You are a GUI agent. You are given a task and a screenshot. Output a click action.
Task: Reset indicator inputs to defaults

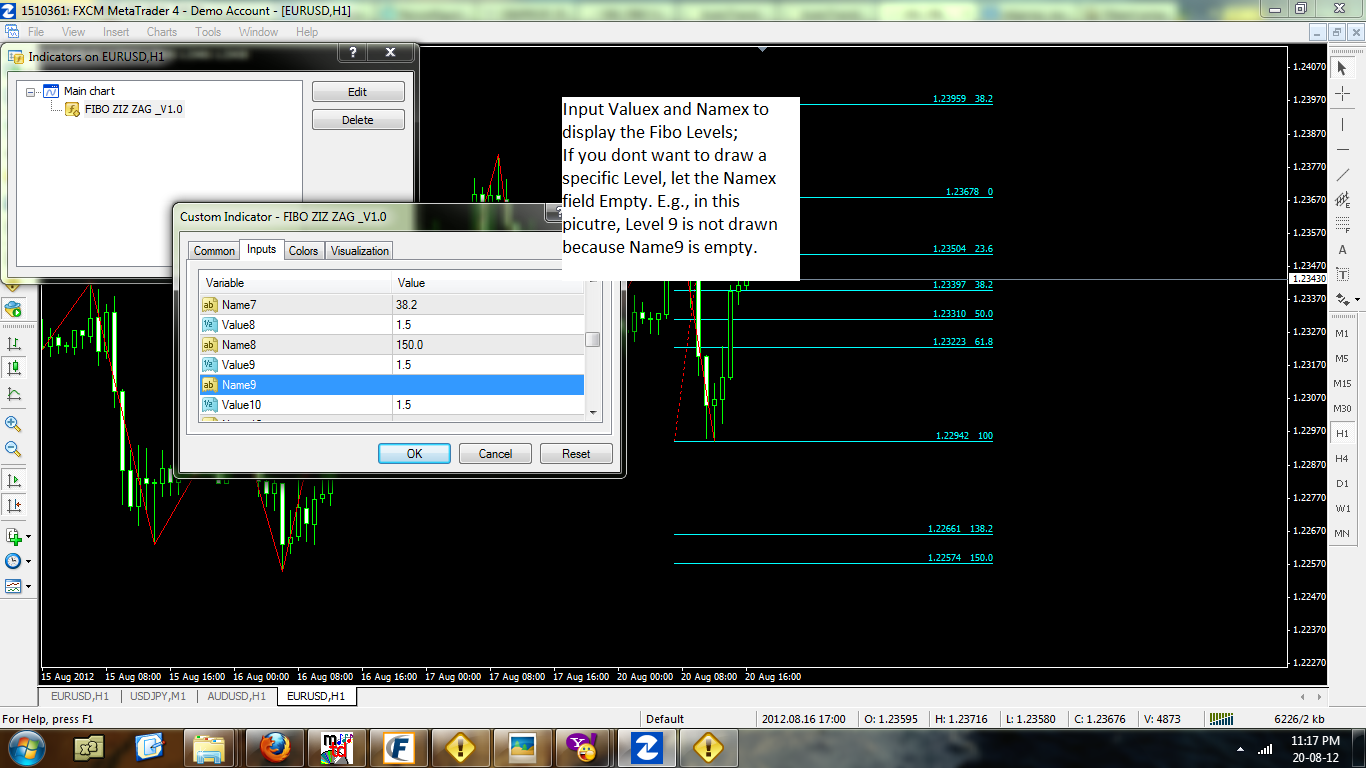[x=576, y=454]
